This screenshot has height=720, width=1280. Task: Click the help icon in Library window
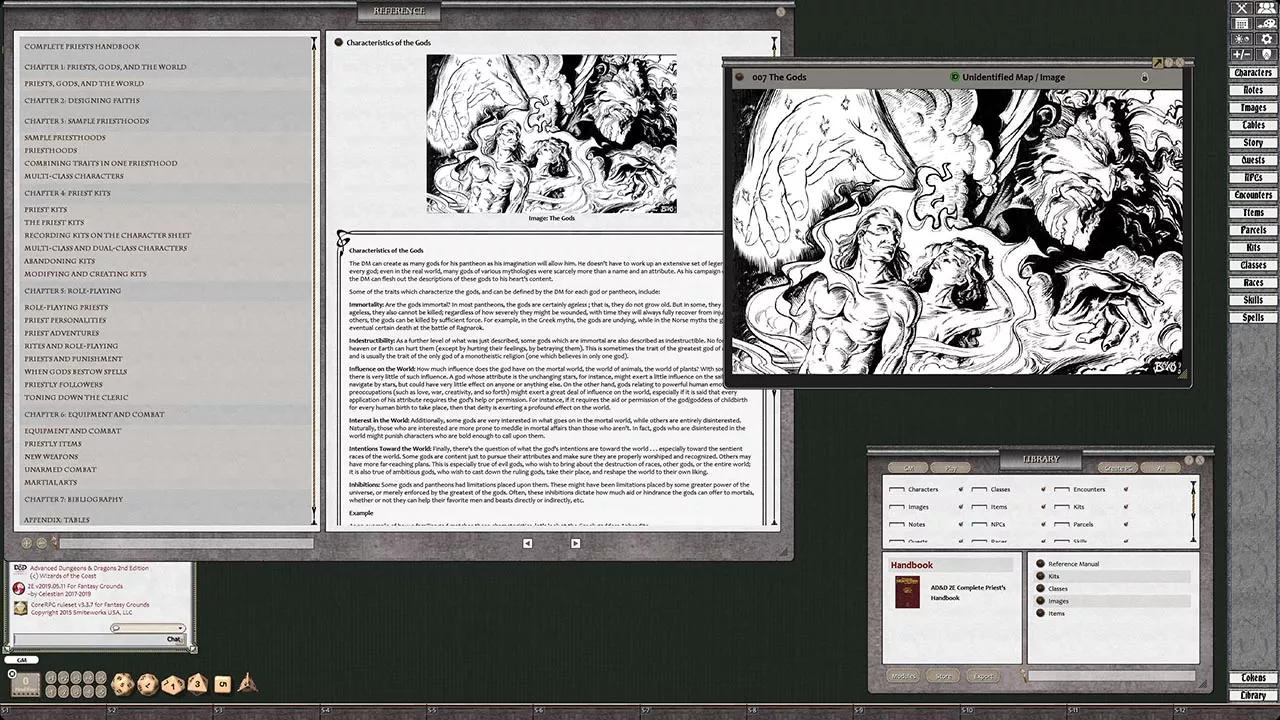pos(1189,460)
